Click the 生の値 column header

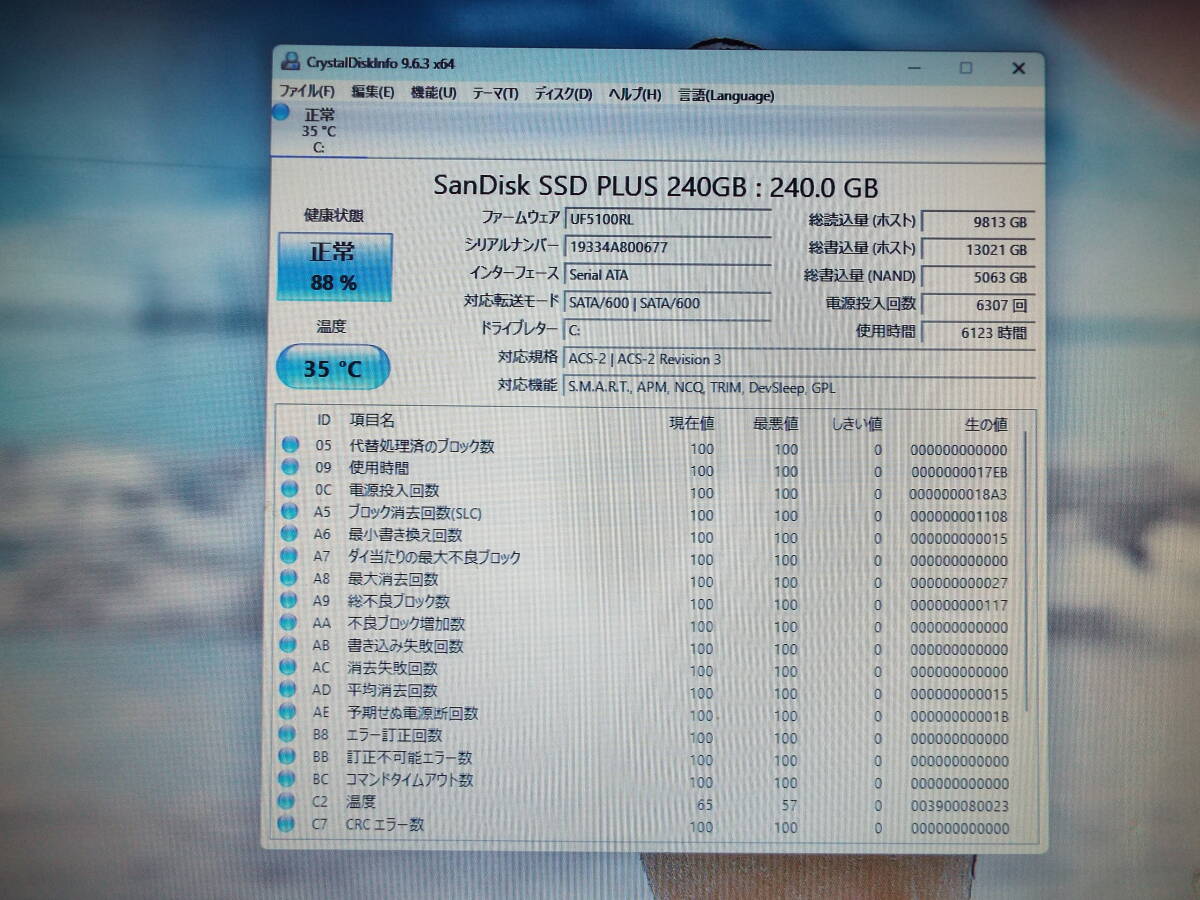coord(985,424)
